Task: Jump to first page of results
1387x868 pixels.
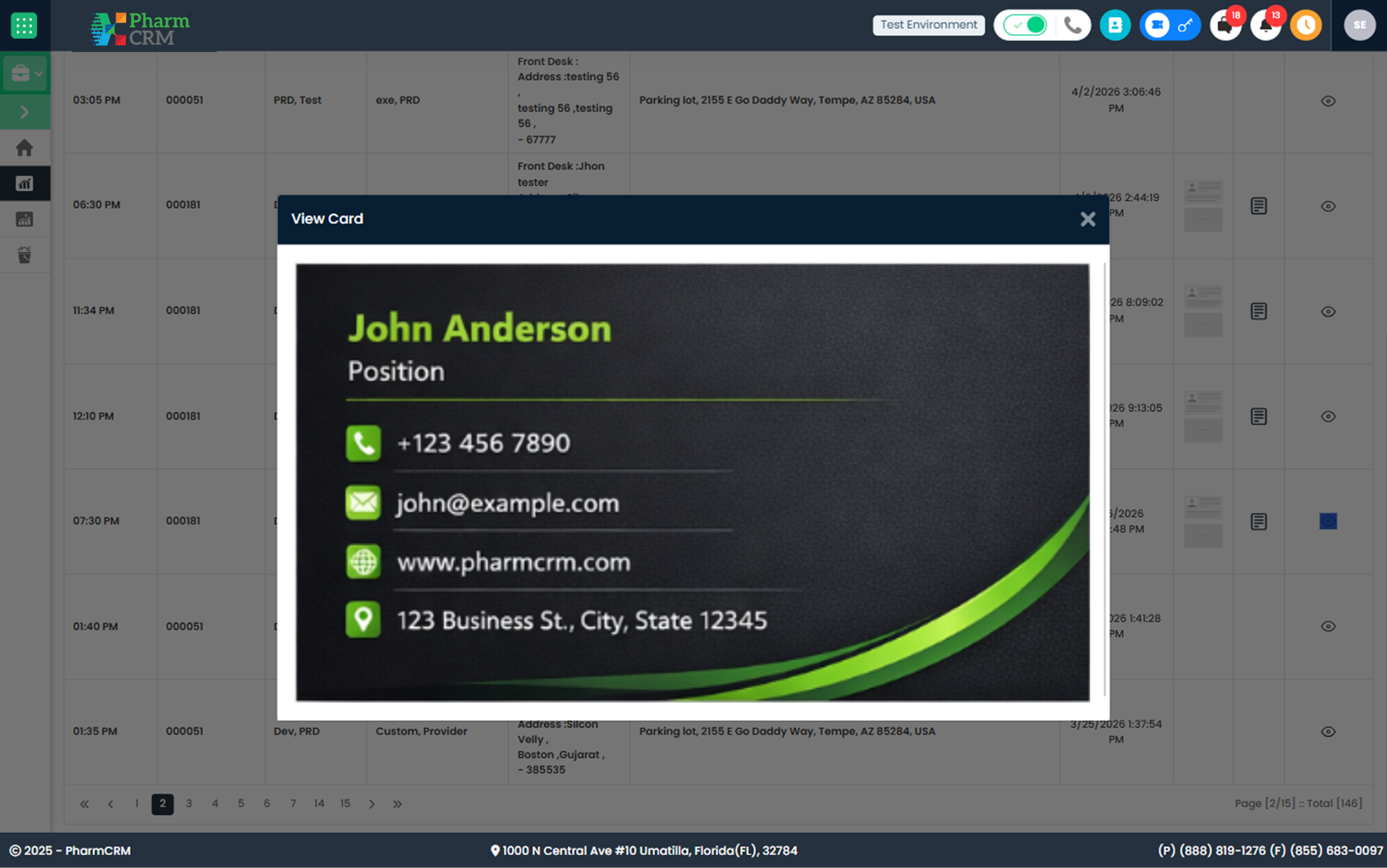Action: point(85,804)
